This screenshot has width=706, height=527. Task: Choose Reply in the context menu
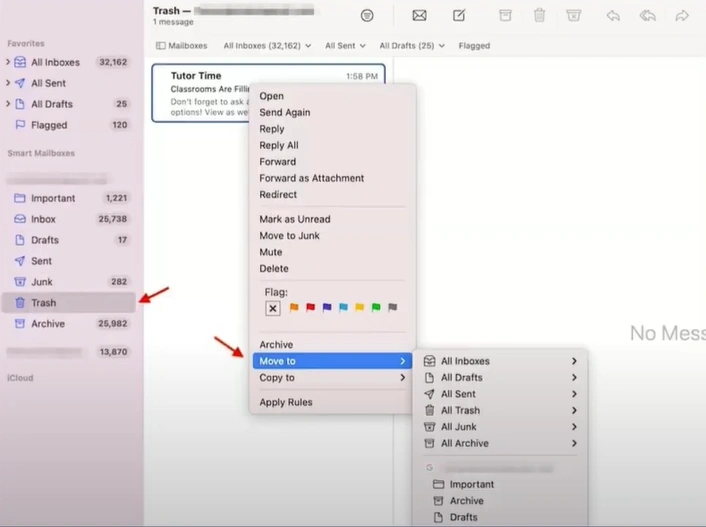coord(332,129)
